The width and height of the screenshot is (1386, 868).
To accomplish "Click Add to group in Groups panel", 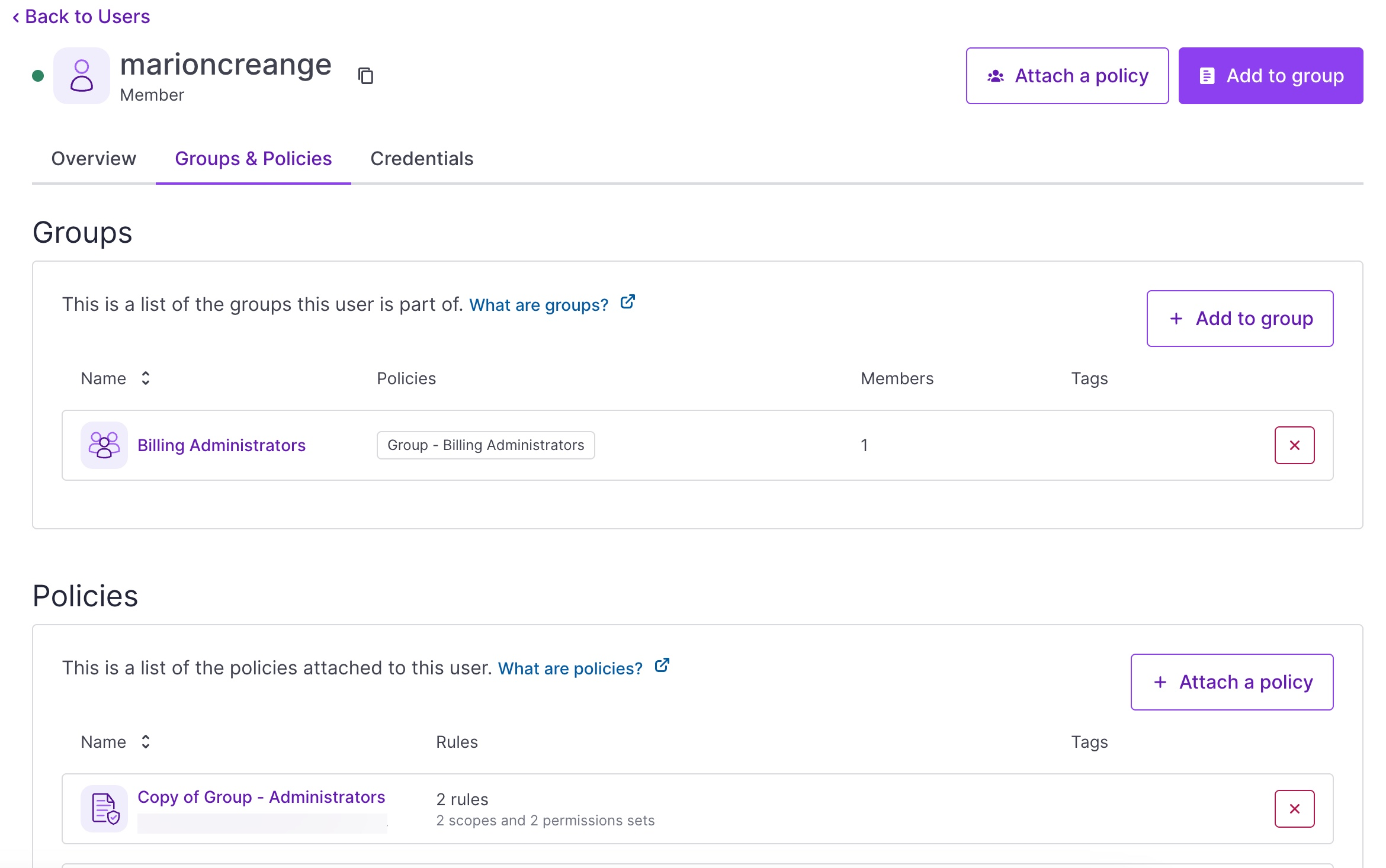I will coord(1240,319).
